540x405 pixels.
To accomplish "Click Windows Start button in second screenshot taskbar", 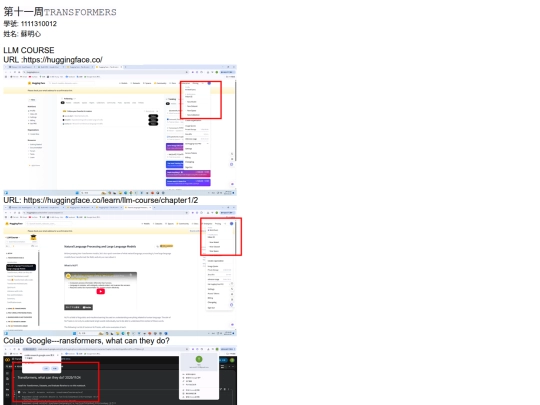I will (74, 333).
